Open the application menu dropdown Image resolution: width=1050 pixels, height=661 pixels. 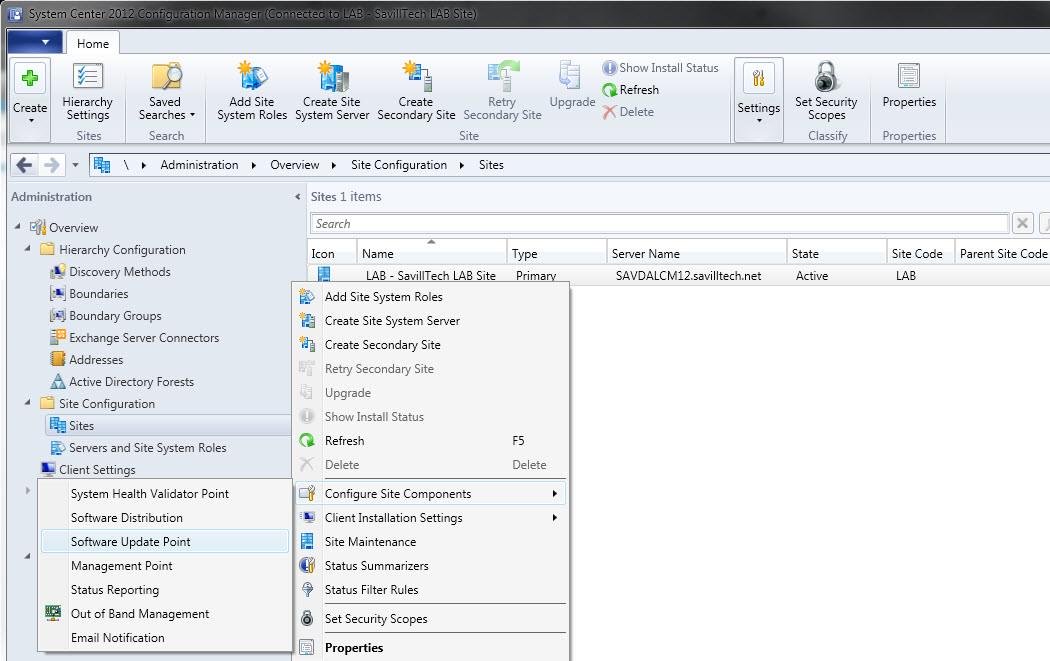pyautogui.click(x=35, y=42)
